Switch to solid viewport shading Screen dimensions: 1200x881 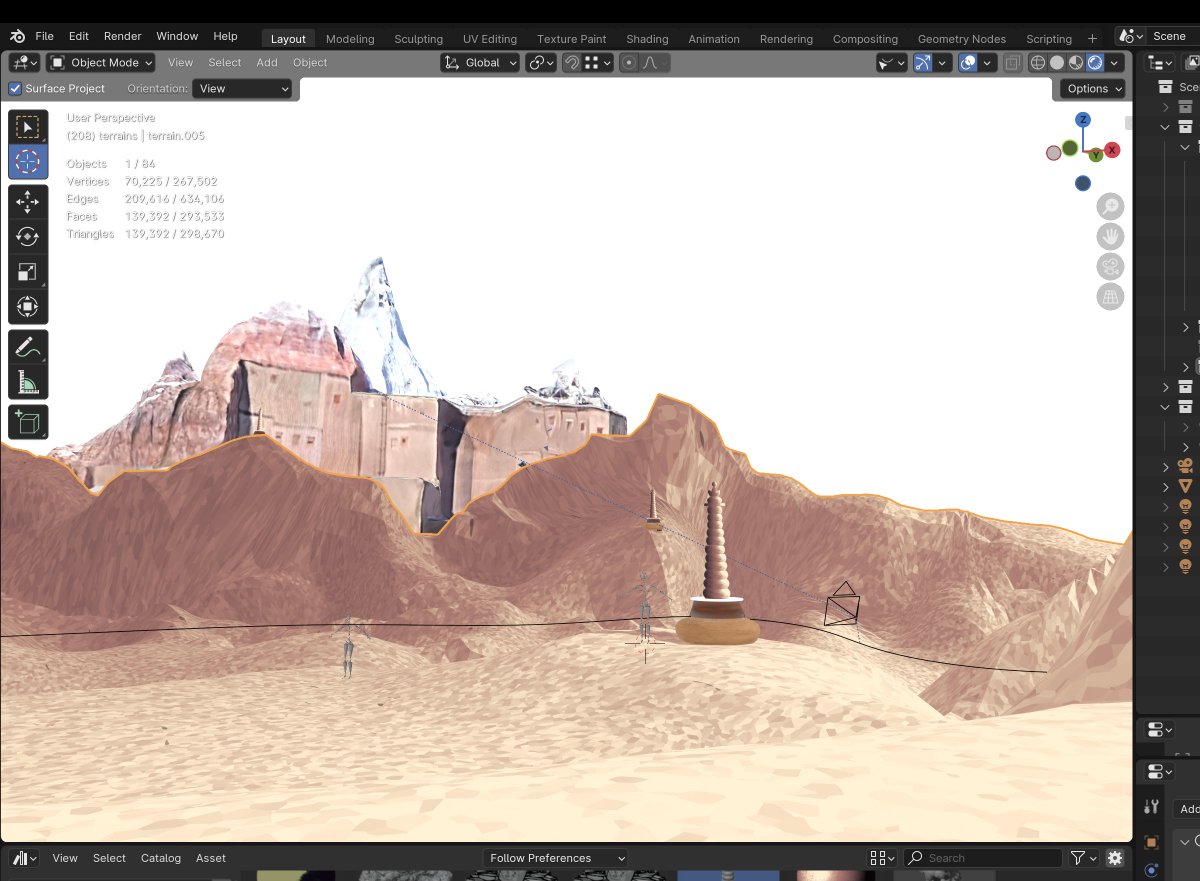point(1057,63)
